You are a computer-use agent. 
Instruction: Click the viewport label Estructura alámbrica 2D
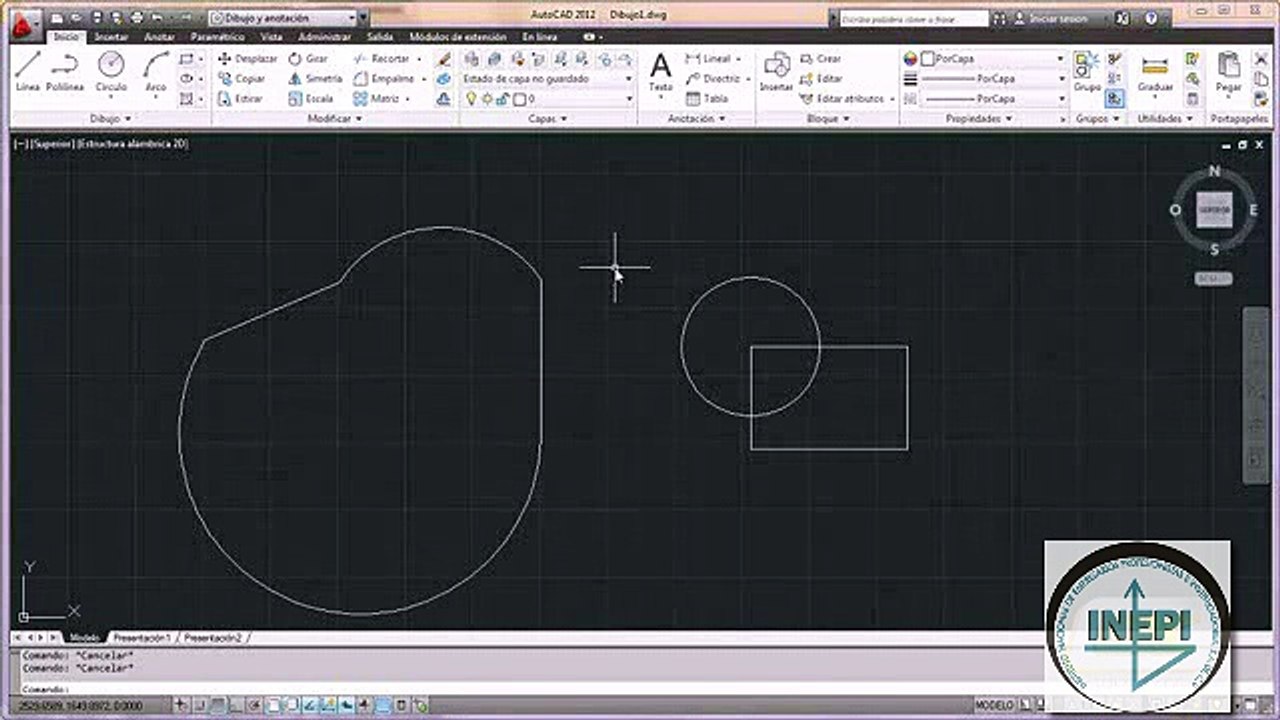click(132, 144)
